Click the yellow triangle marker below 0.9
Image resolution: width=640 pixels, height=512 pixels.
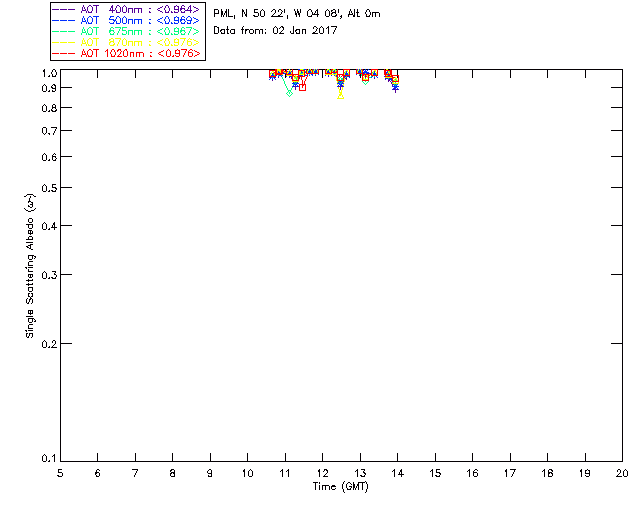340,96
